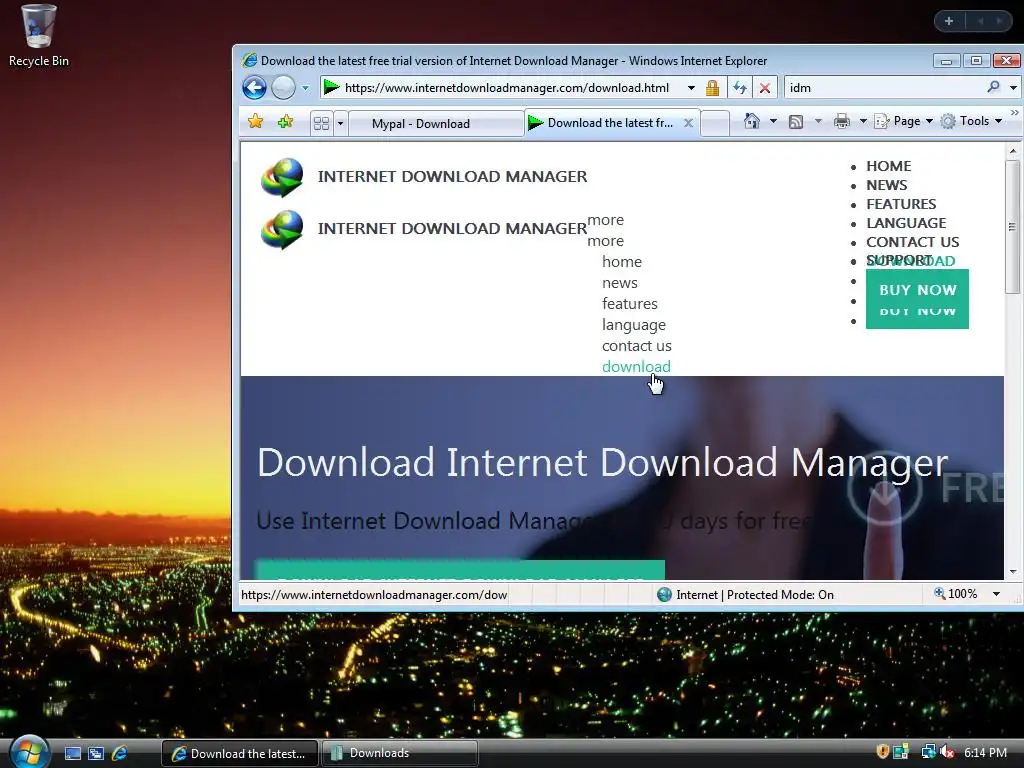Viewport: 1024px width, 768px height.
Task: Click the top IDM globe logo
Action: click(282, 177)
